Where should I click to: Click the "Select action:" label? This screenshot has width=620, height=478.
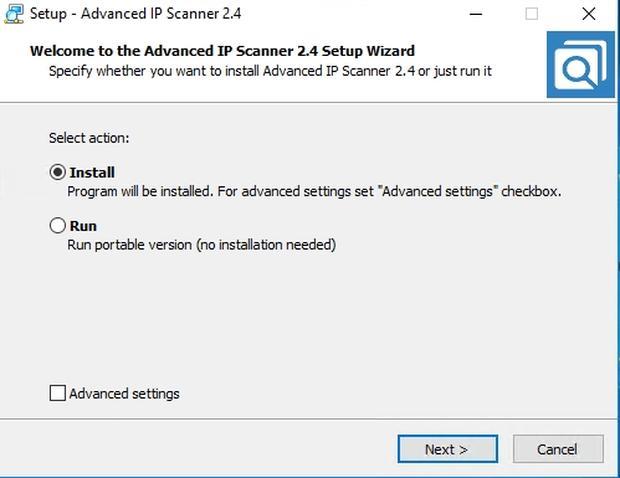pos(89,138)
